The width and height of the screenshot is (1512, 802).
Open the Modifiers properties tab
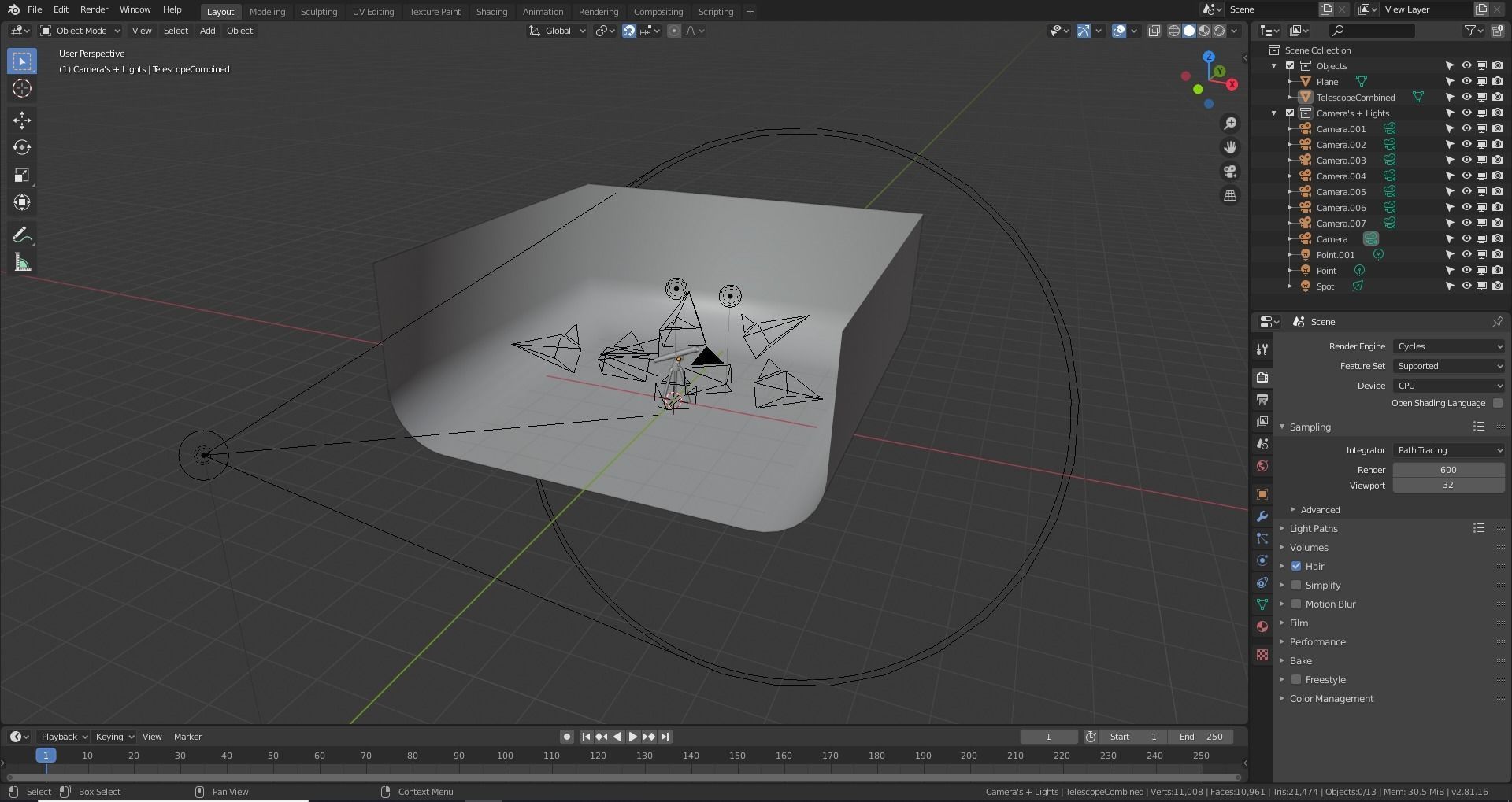[1262, 516]
